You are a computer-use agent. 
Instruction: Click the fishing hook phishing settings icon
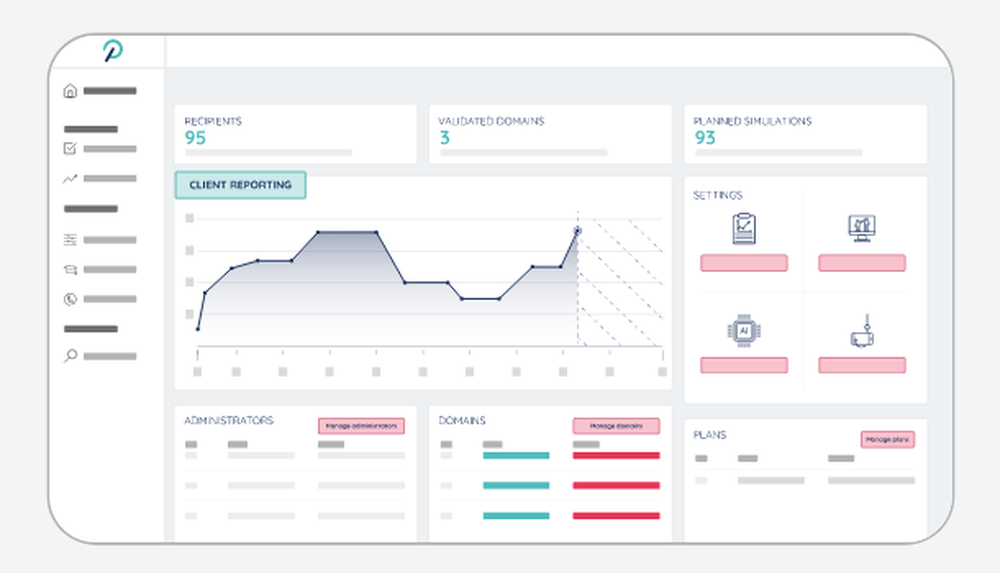pyautogui.click(x=862, y=331)
